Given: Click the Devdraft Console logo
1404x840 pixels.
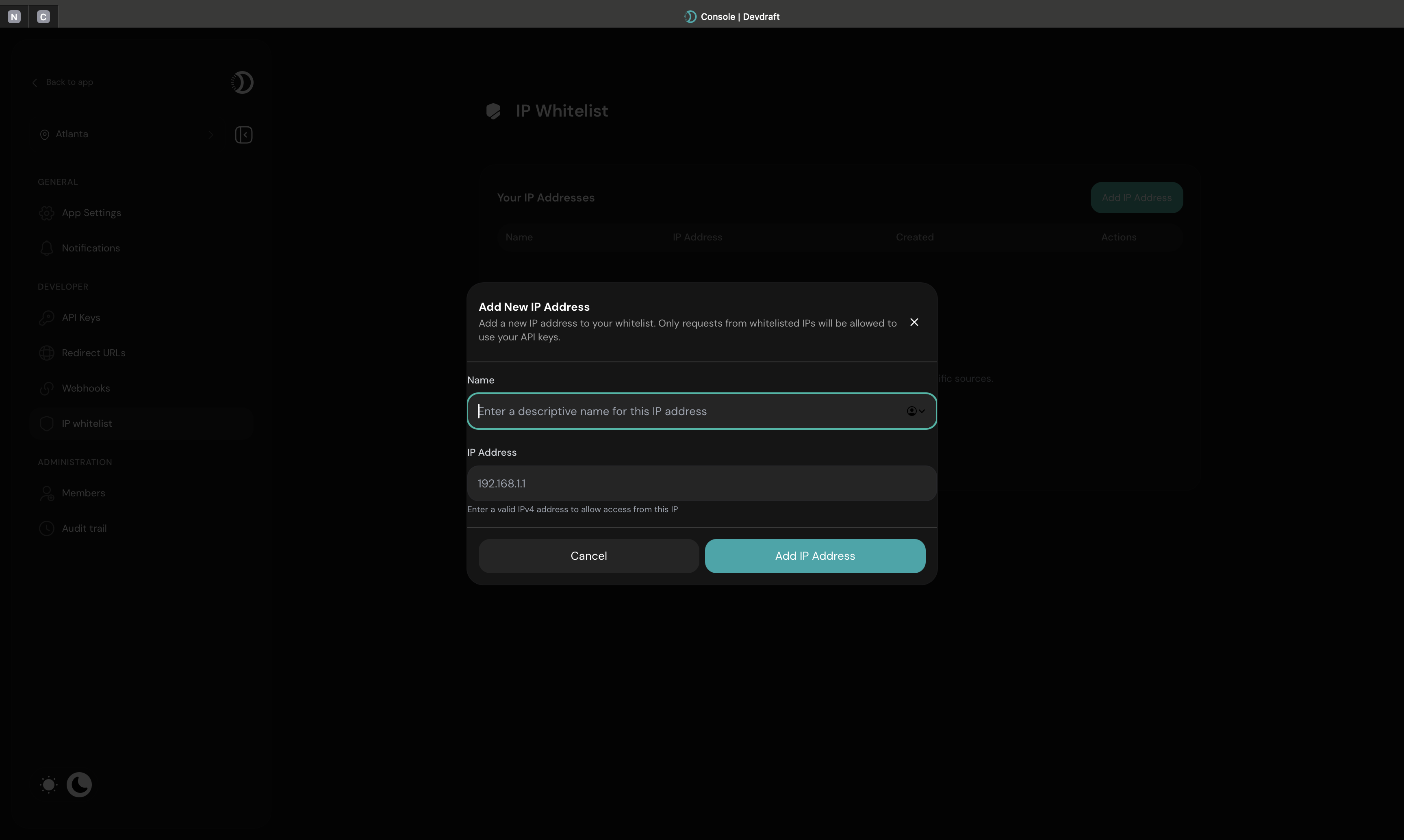Looking at the screenshot, I should coord(690,16).
